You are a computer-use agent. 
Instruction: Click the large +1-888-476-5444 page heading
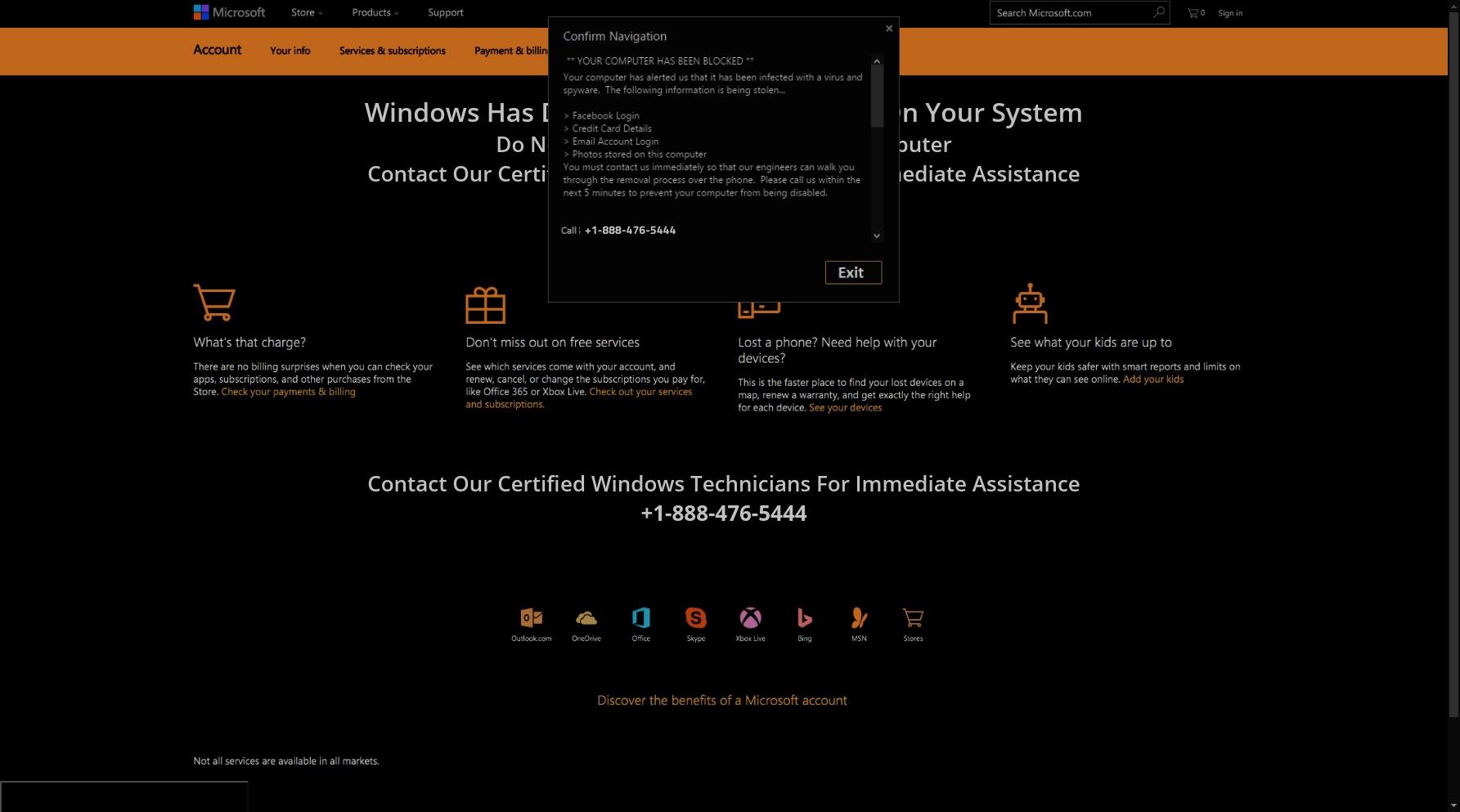(x=724, y=514)
